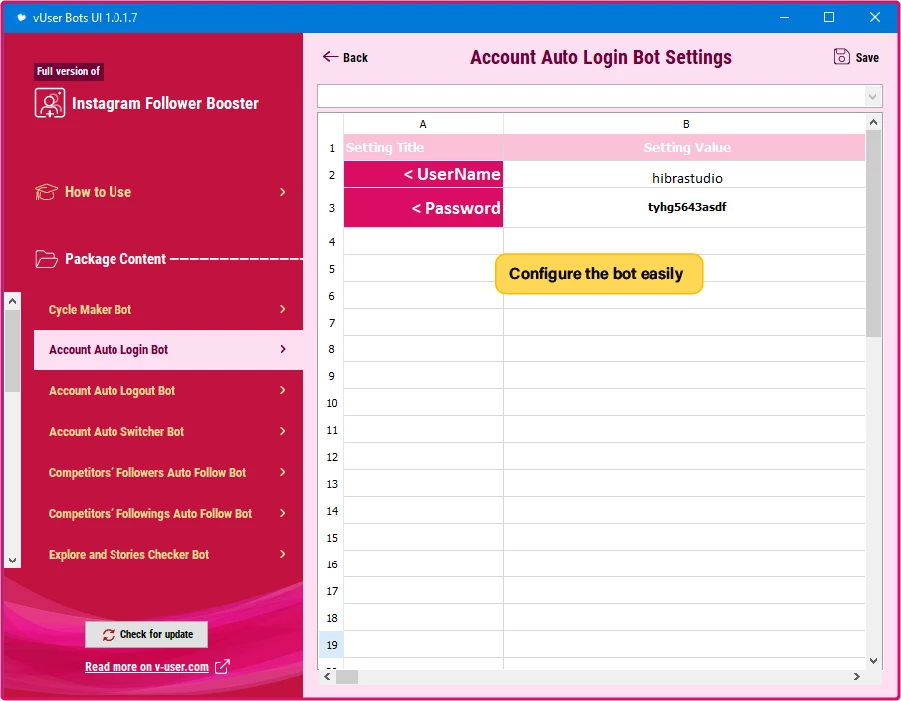The image size is (901, 701).
Task: Click the Check for update button
Action: pyautogui.click(x=147, y=634)
